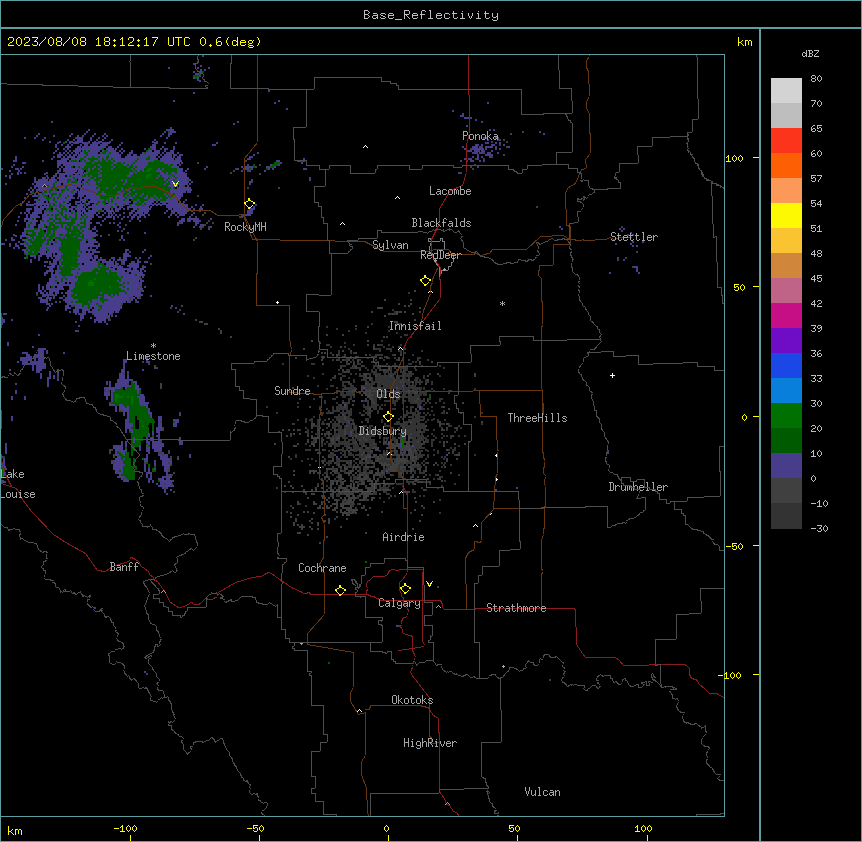Select the Okotoks label
862x842 pixels.
pyautogui.click(x=412, y=700)
